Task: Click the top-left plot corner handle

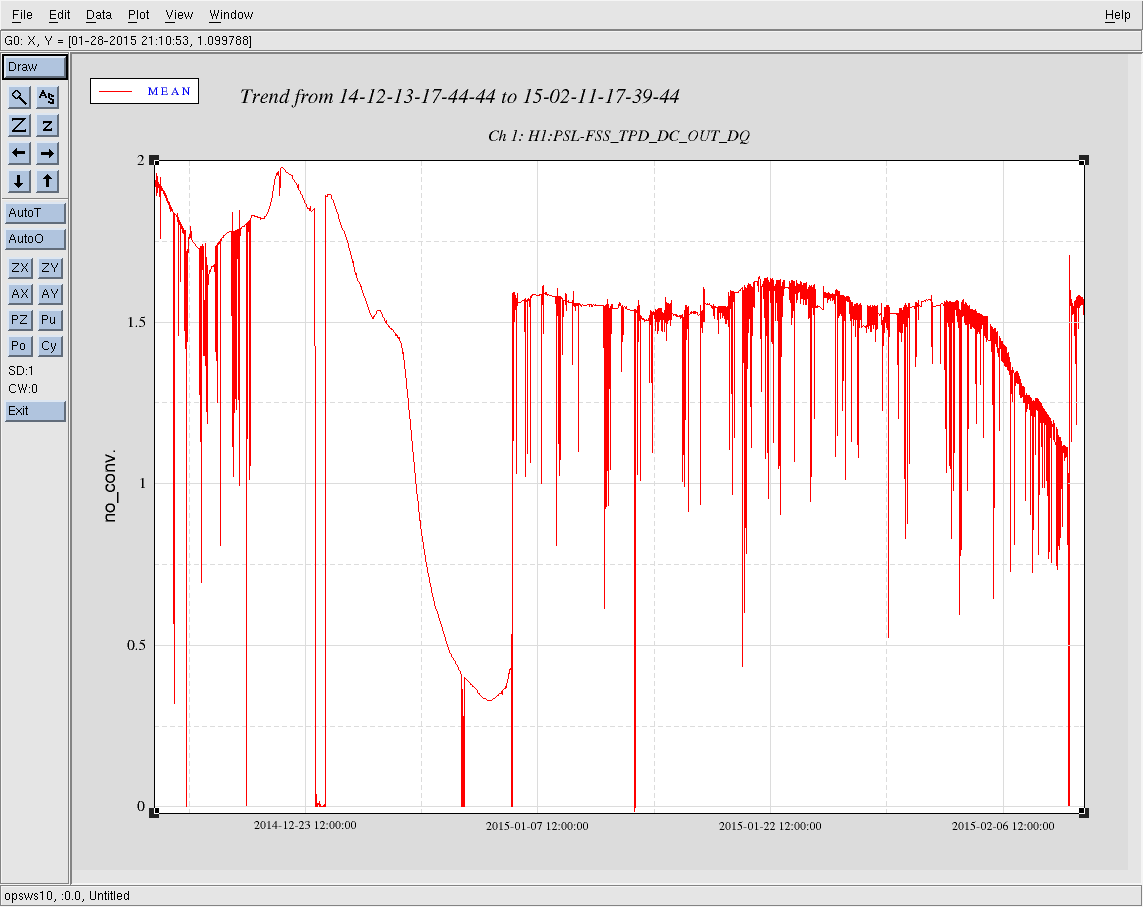Action: point(154,160)
